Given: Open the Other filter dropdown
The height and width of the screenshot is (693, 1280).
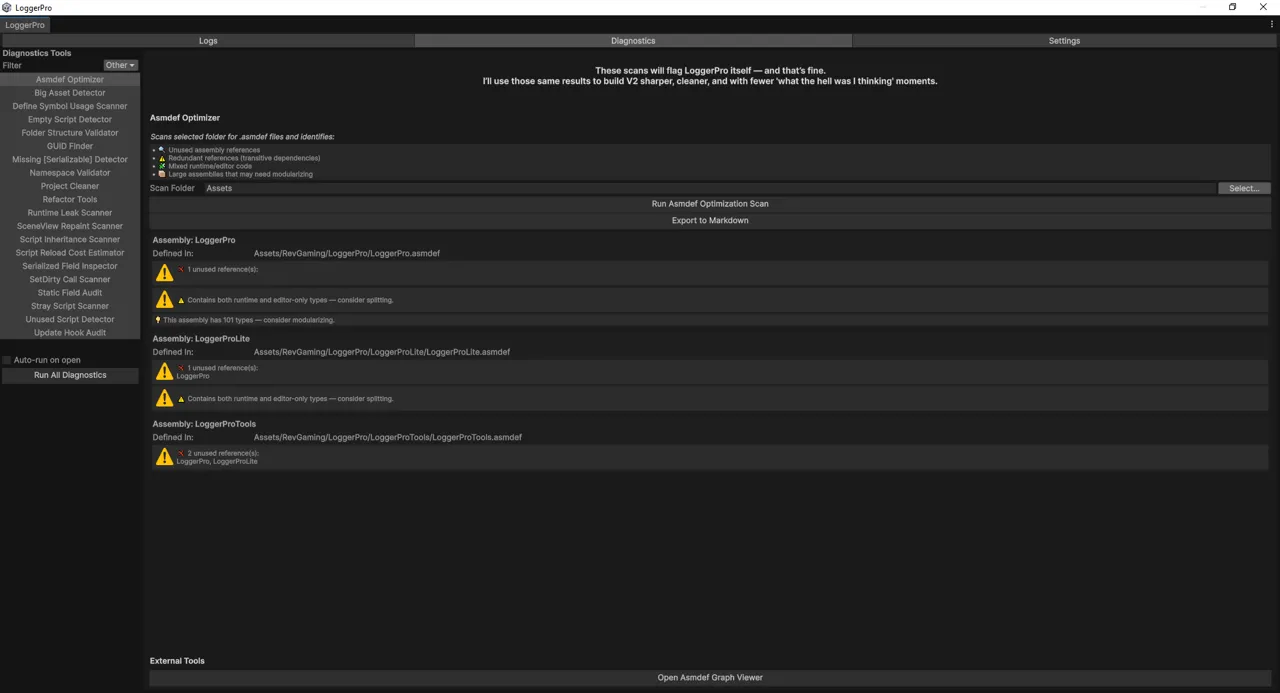Looking at the screenshot, I should click(120, 65).
